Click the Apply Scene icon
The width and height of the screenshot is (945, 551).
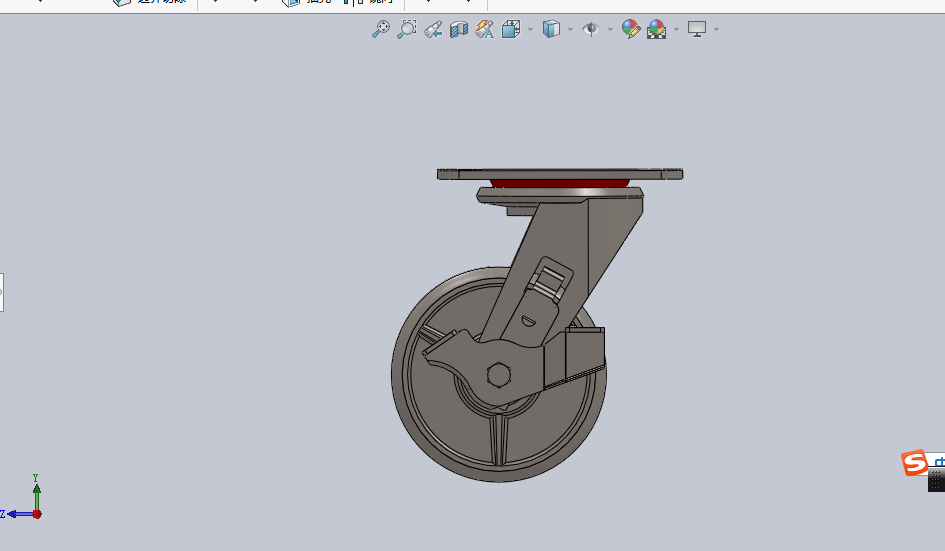click(x=656, y=29)
